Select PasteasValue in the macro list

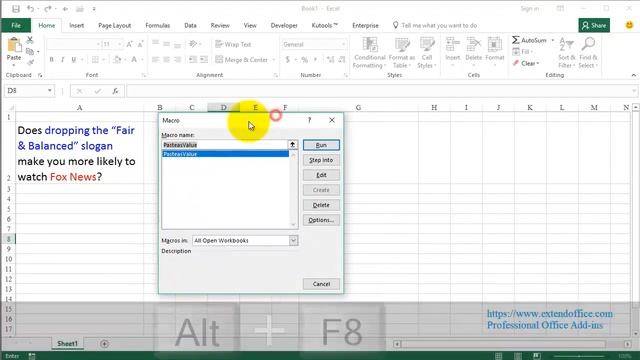pos(225,154)
